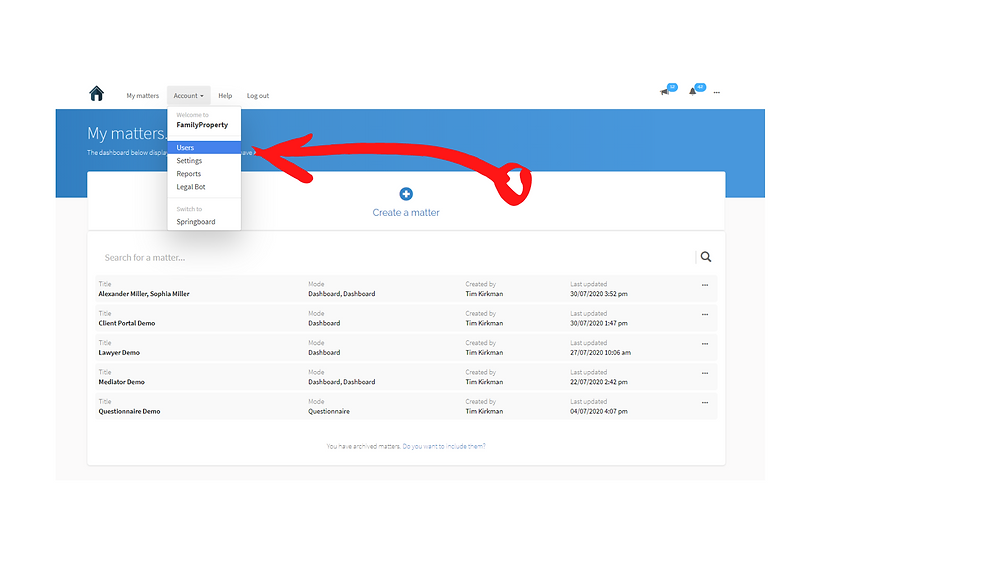Open the Mediator Demo matter
This screenshot has height=563, width=1000.
pos(122,382)
